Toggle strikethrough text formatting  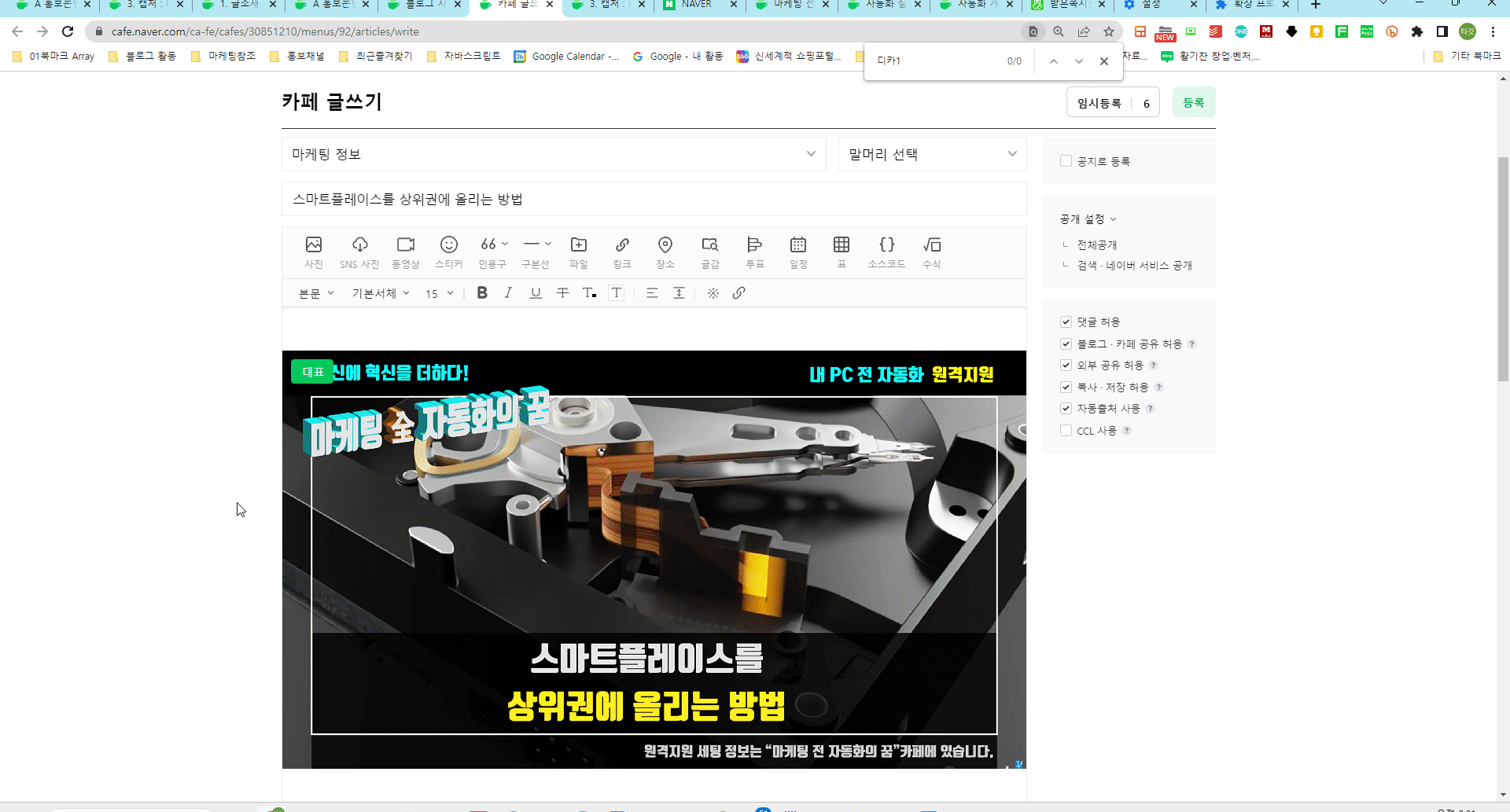point(562,292)
